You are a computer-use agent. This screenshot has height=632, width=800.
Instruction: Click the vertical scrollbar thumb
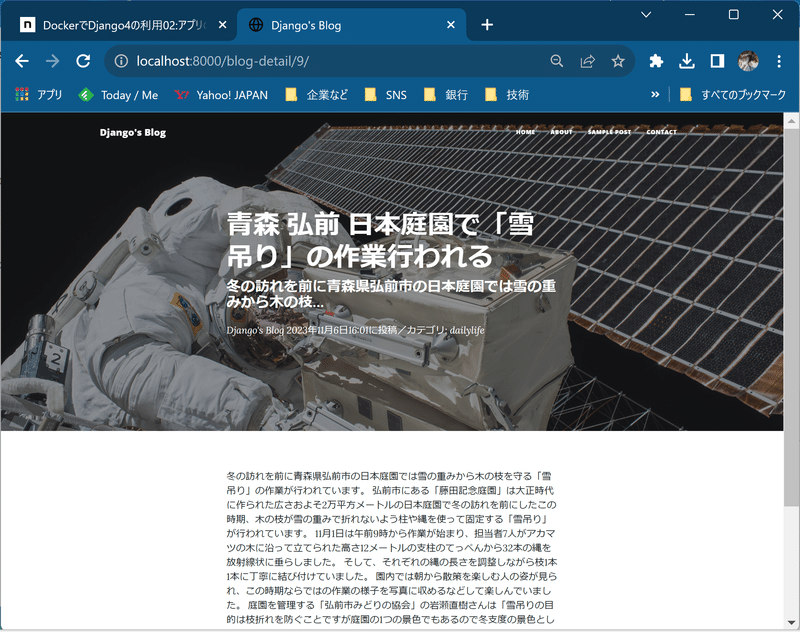pos(791,317)
